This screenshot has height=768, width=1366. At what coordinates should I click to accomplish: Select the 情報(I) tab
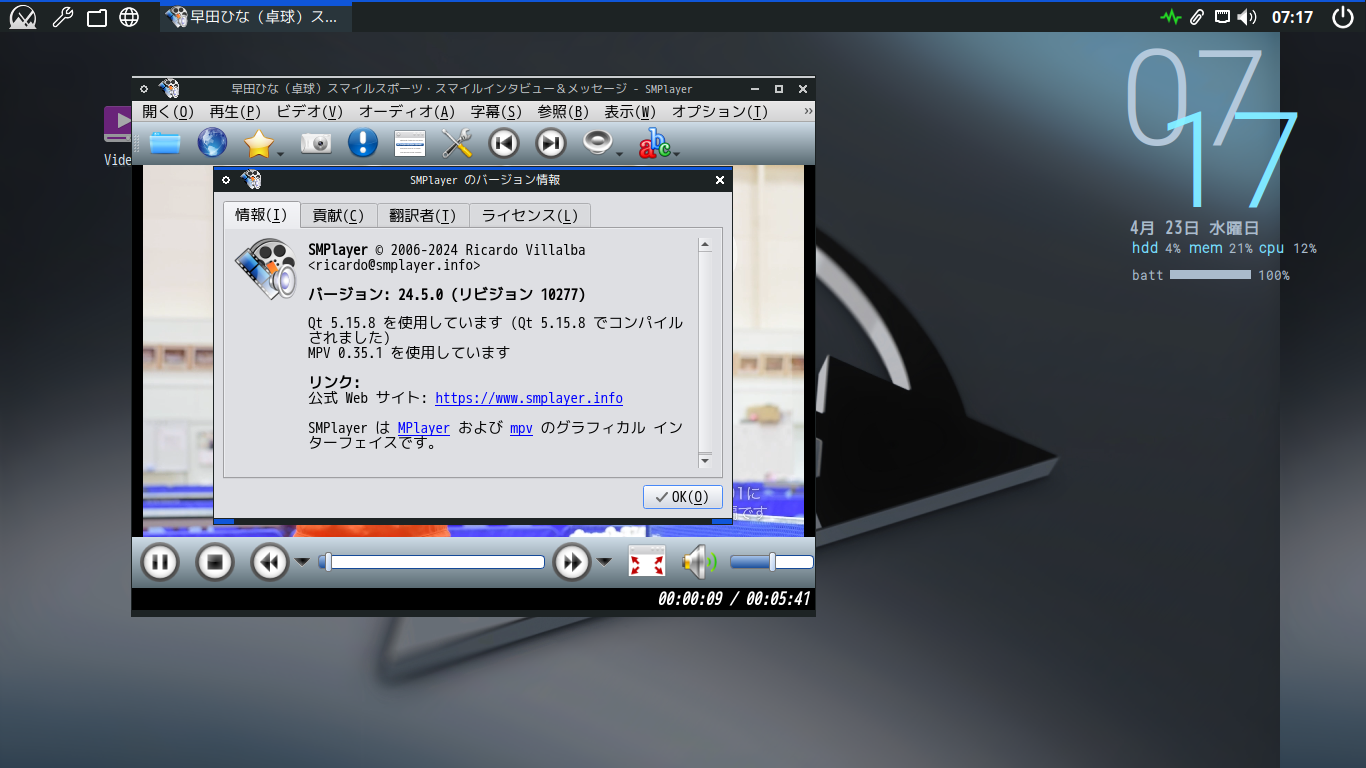(x=261, y=215)
